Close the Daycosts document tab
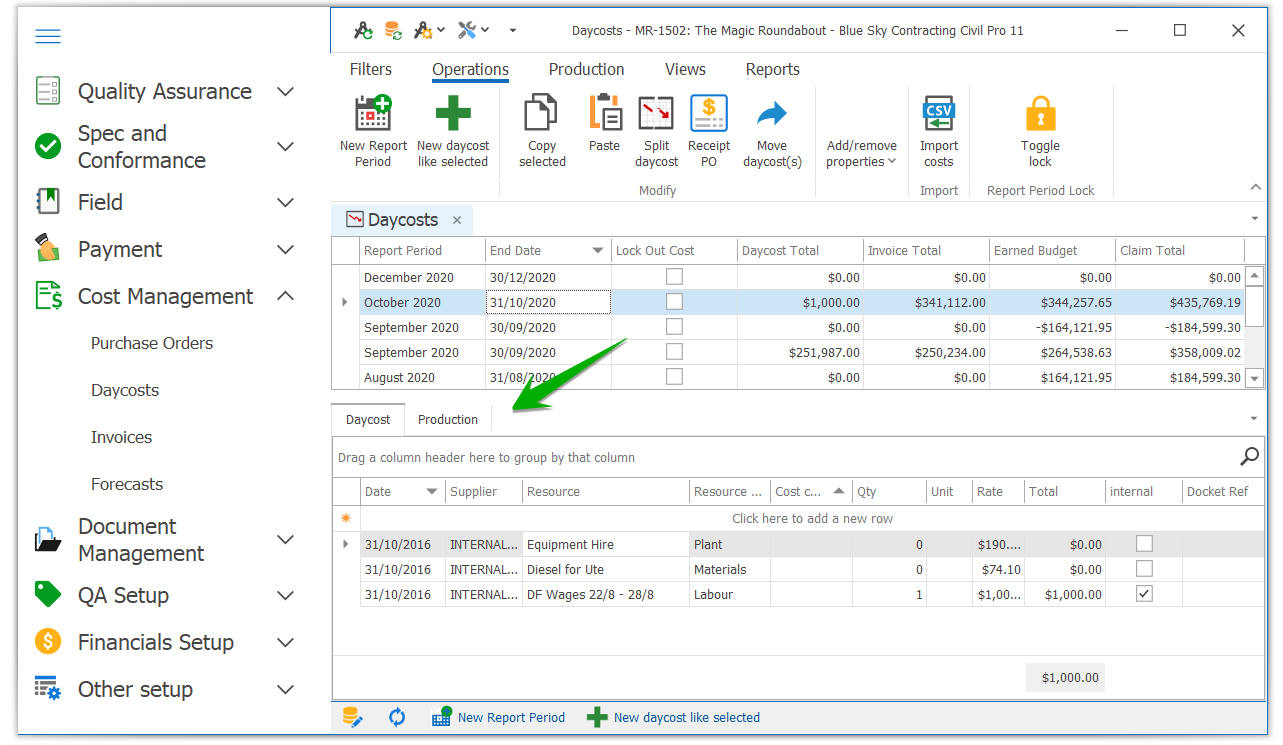This screenshot has height=745, width=1283. (457, 220)
